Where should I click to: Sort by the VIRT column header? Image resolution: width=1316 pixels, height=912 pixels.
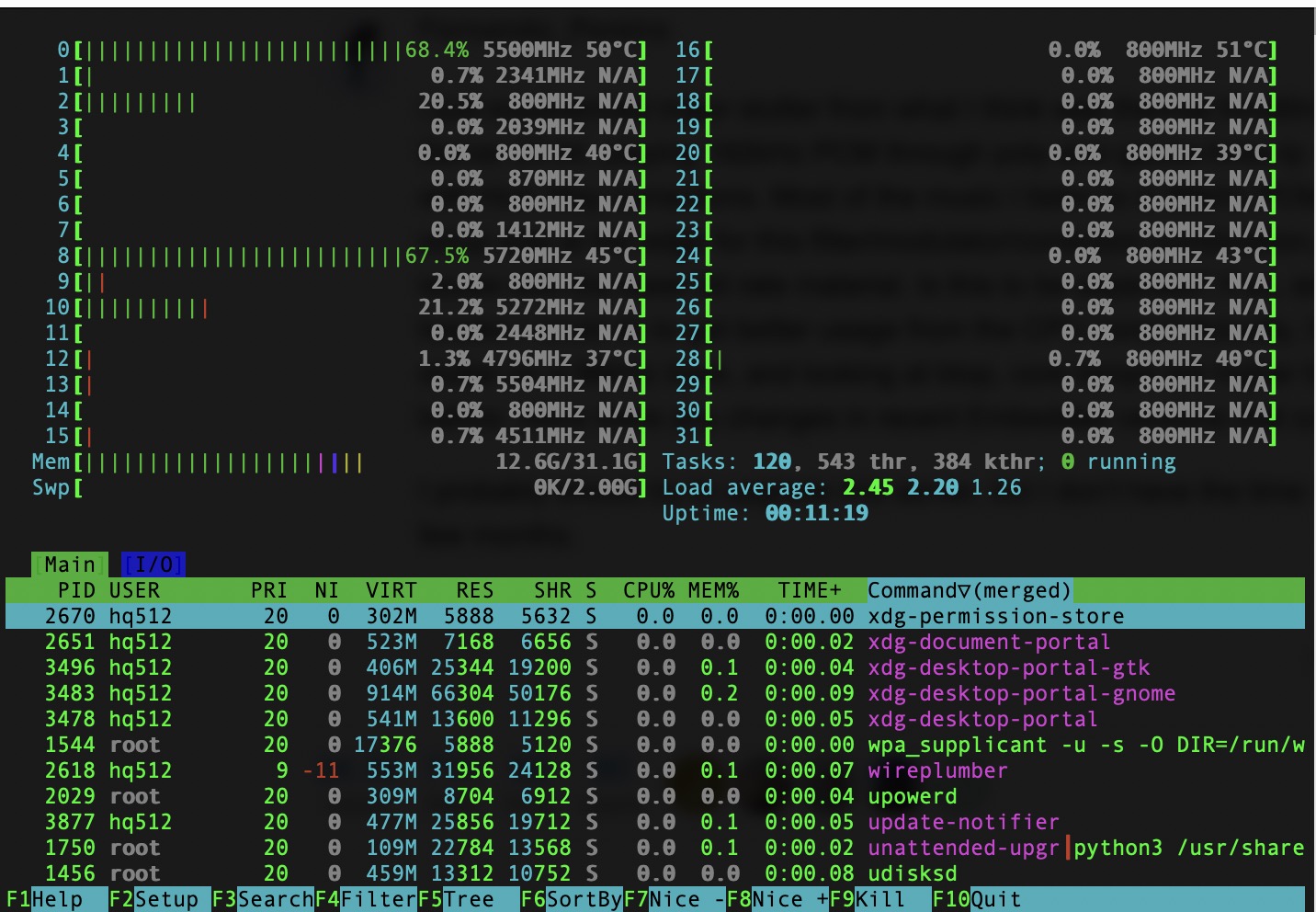[391, 590]
